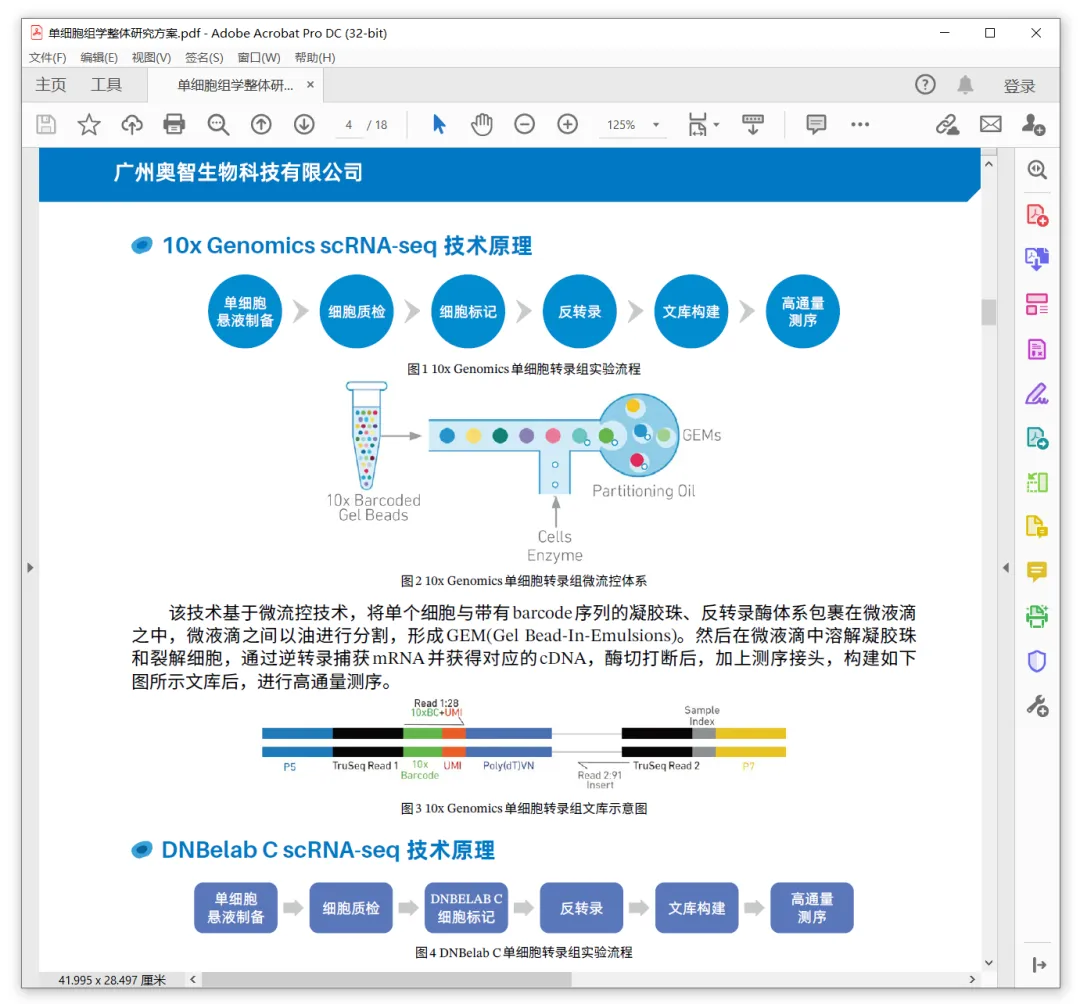Viewport: 1080px width, 1004px height.
Task: Zoom out with minus circle
Action: tap(524, 125)
